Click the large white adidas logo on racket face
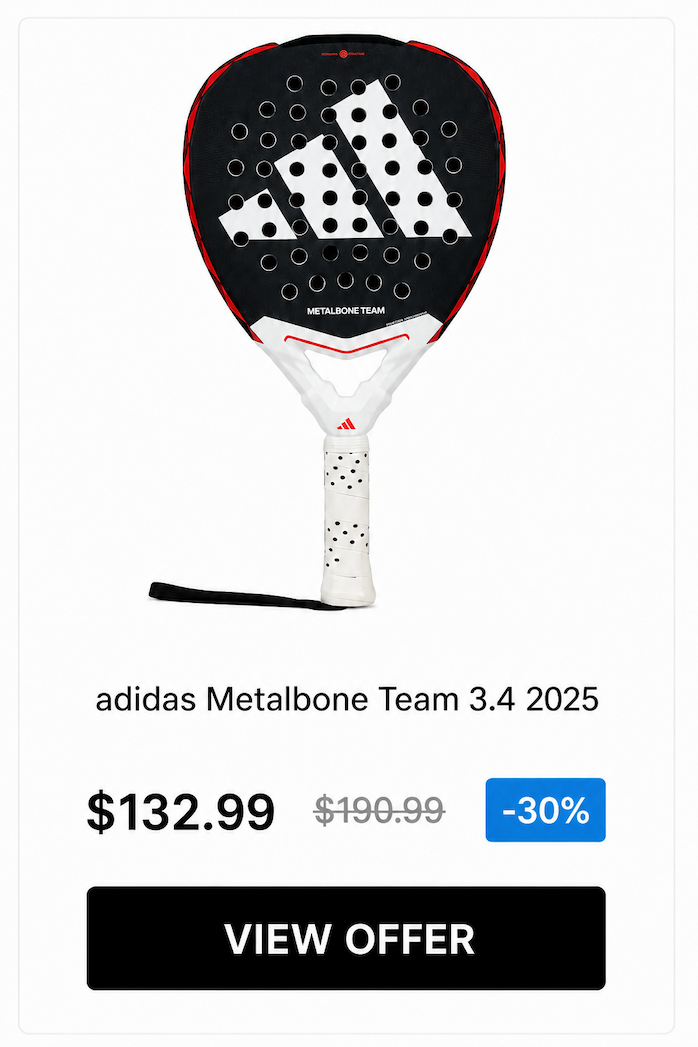Image resolution: width=698 pixels, height=1047 pixels. pyautogui.click(x=345, y=162)
